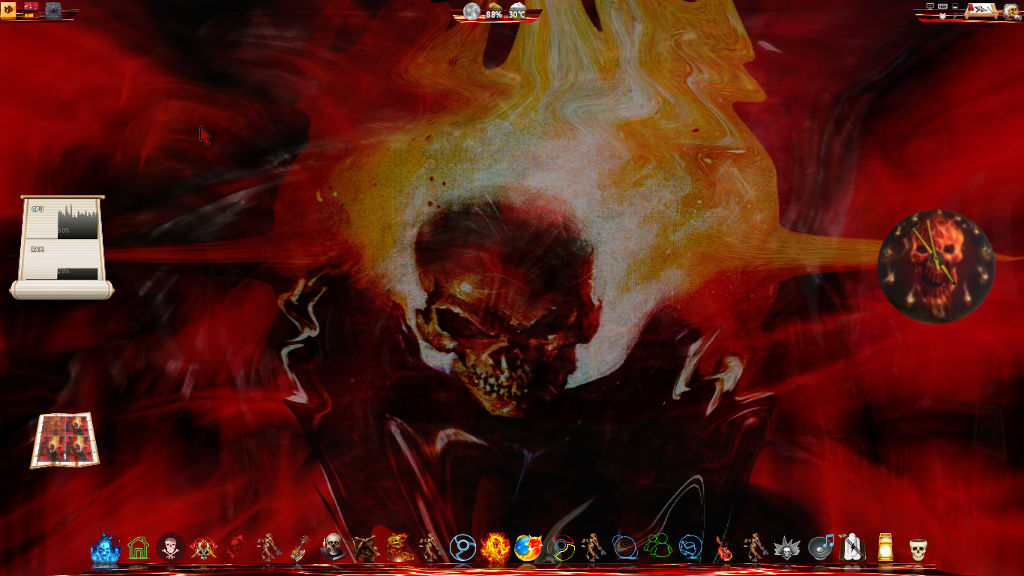Click the CPU graph in scroll monitor widget

point(77,221)
